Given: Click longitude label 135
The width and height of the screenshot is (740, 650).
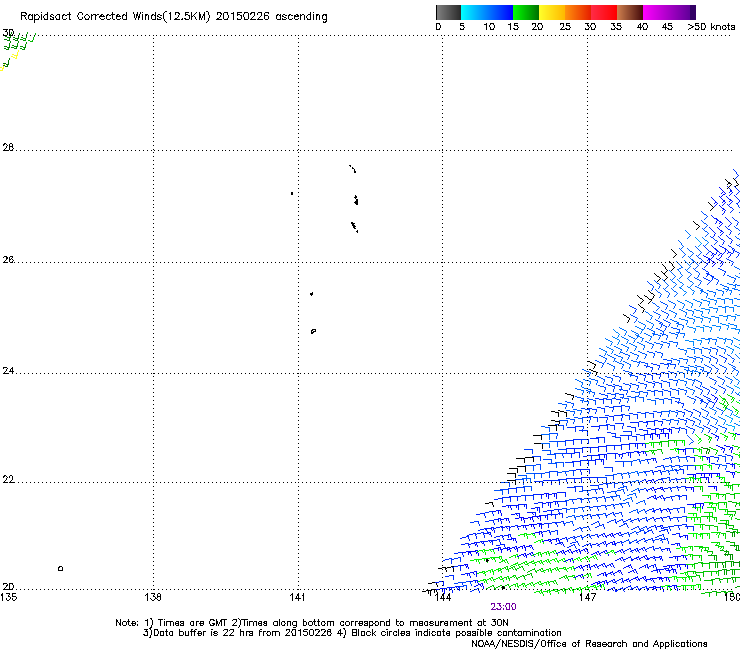Looking at the screenshot, I should click(8, 597).
